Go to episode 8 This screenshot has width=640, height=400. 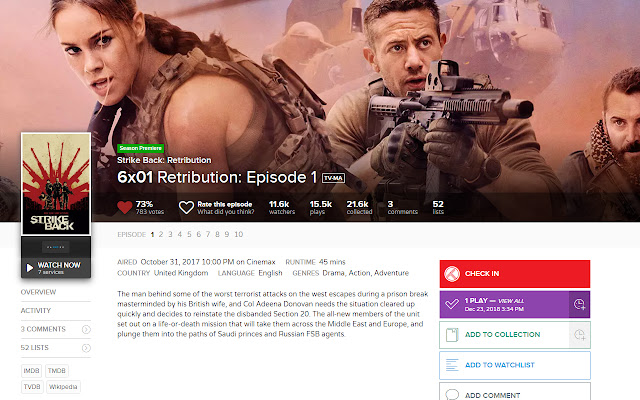pos(217,234)
